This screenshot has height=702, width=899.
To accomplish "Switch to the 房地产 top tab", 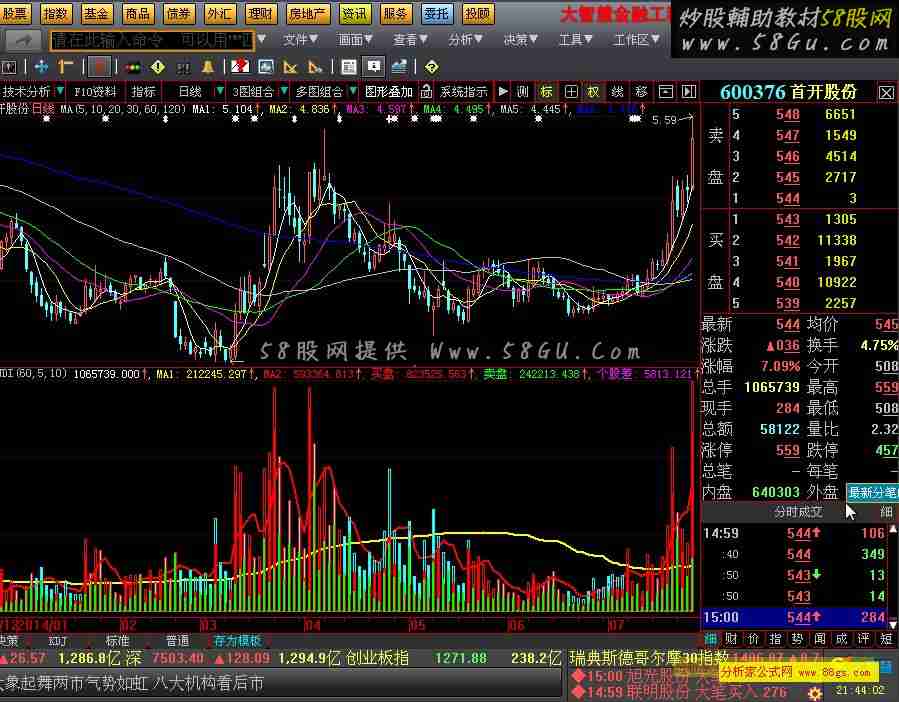I will 306,13.
